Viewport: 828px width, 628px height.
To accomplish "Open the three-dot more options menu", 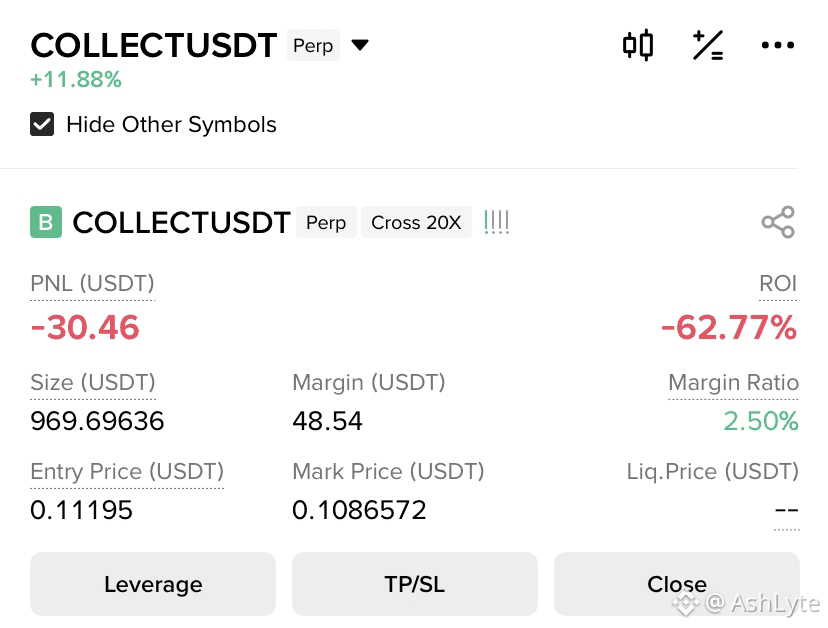I will pos(777,45).
